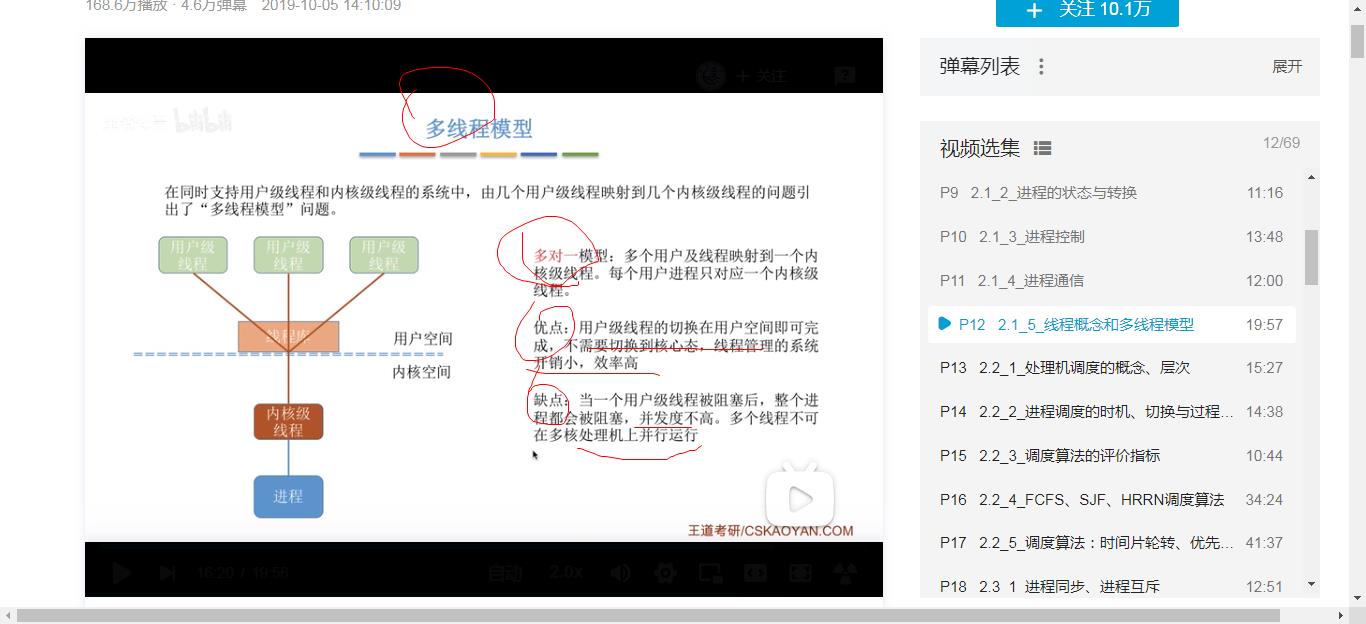Open episode P13 2.2_1_处理机调度的概念、层次
Image resolution: width=1366 pixels, height=624 pixels.
pos(1112,368)
